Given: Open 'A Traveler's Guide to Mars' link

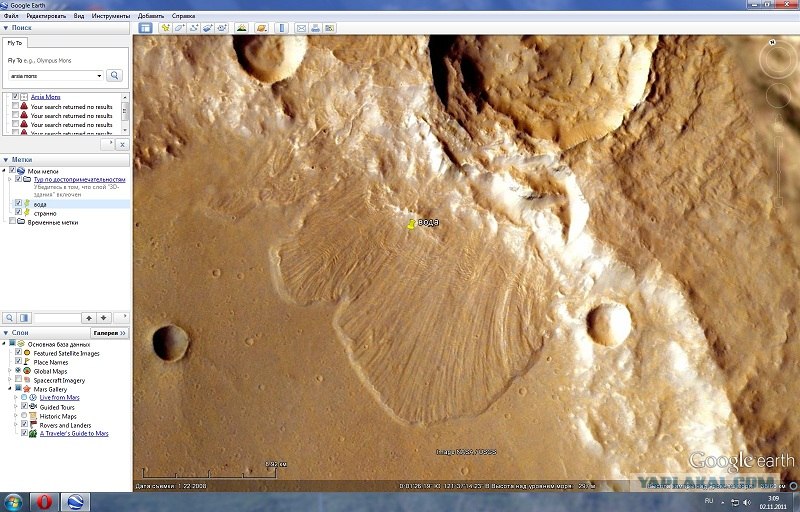Looking at the screenshot, I should (x=74, y=433).
